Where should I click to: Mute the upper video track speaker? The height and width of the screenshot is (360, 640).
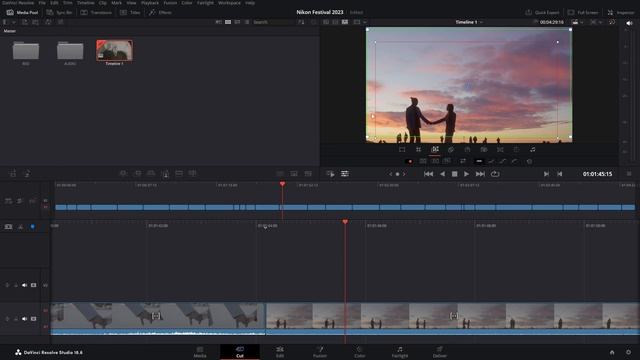tap(24, 285)
